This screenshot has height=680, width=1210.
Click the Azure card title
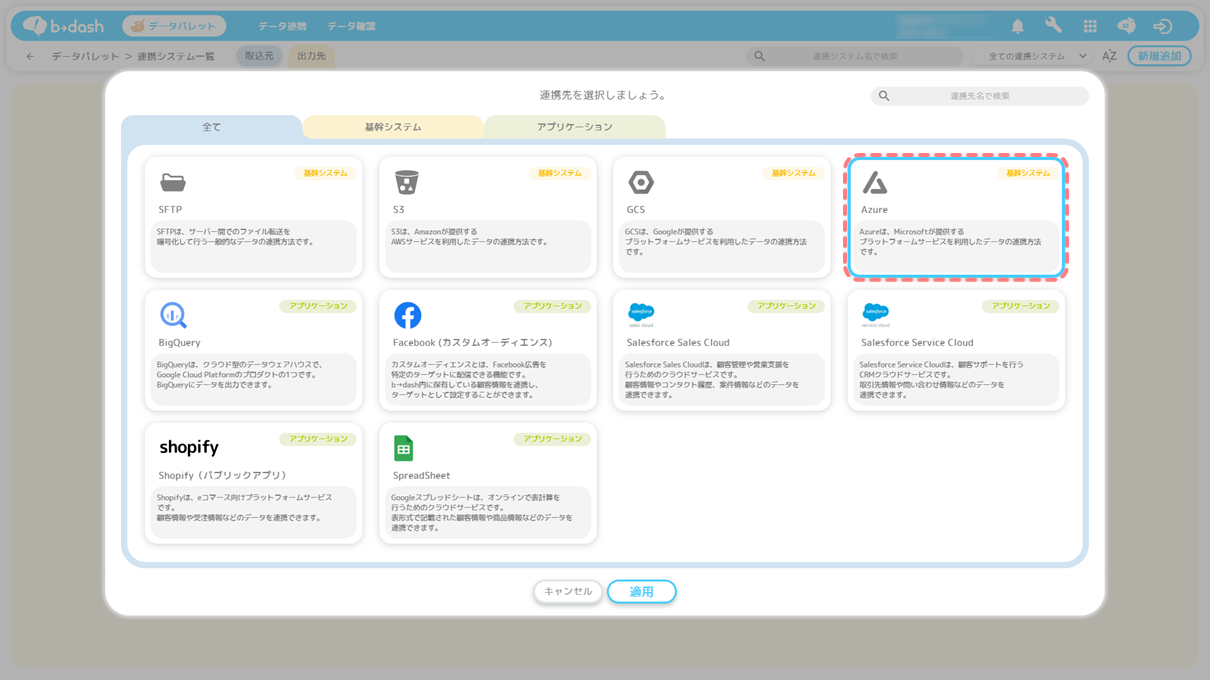tap(874, 210)
